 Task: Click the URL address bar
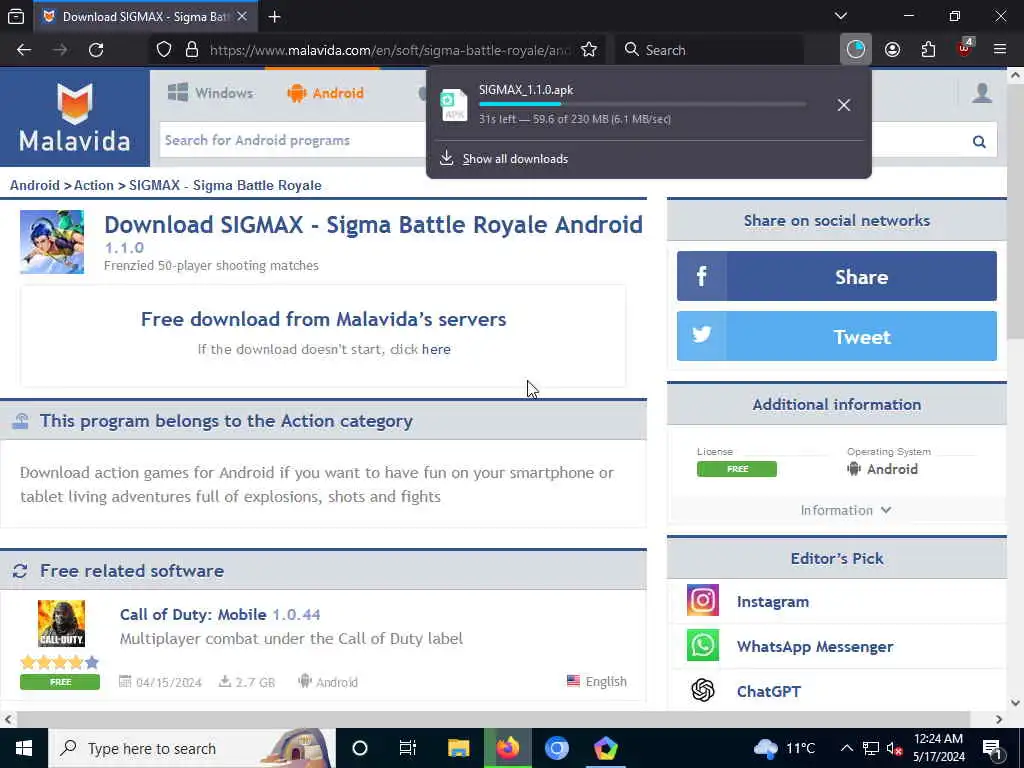click(390, 50)
